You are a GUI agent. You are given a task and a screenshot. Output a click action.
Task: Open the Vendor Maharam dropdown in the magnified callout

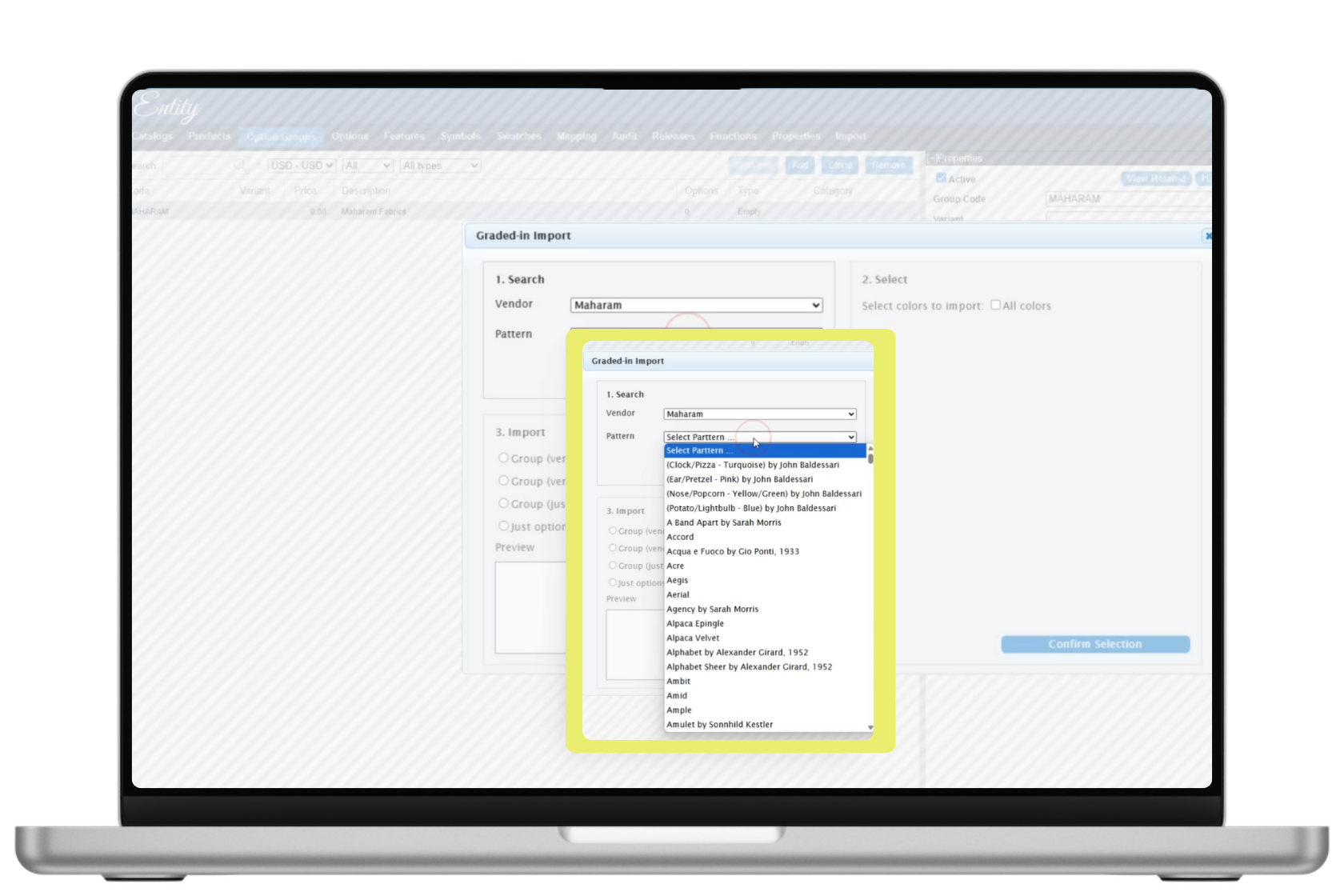(760, 414)
